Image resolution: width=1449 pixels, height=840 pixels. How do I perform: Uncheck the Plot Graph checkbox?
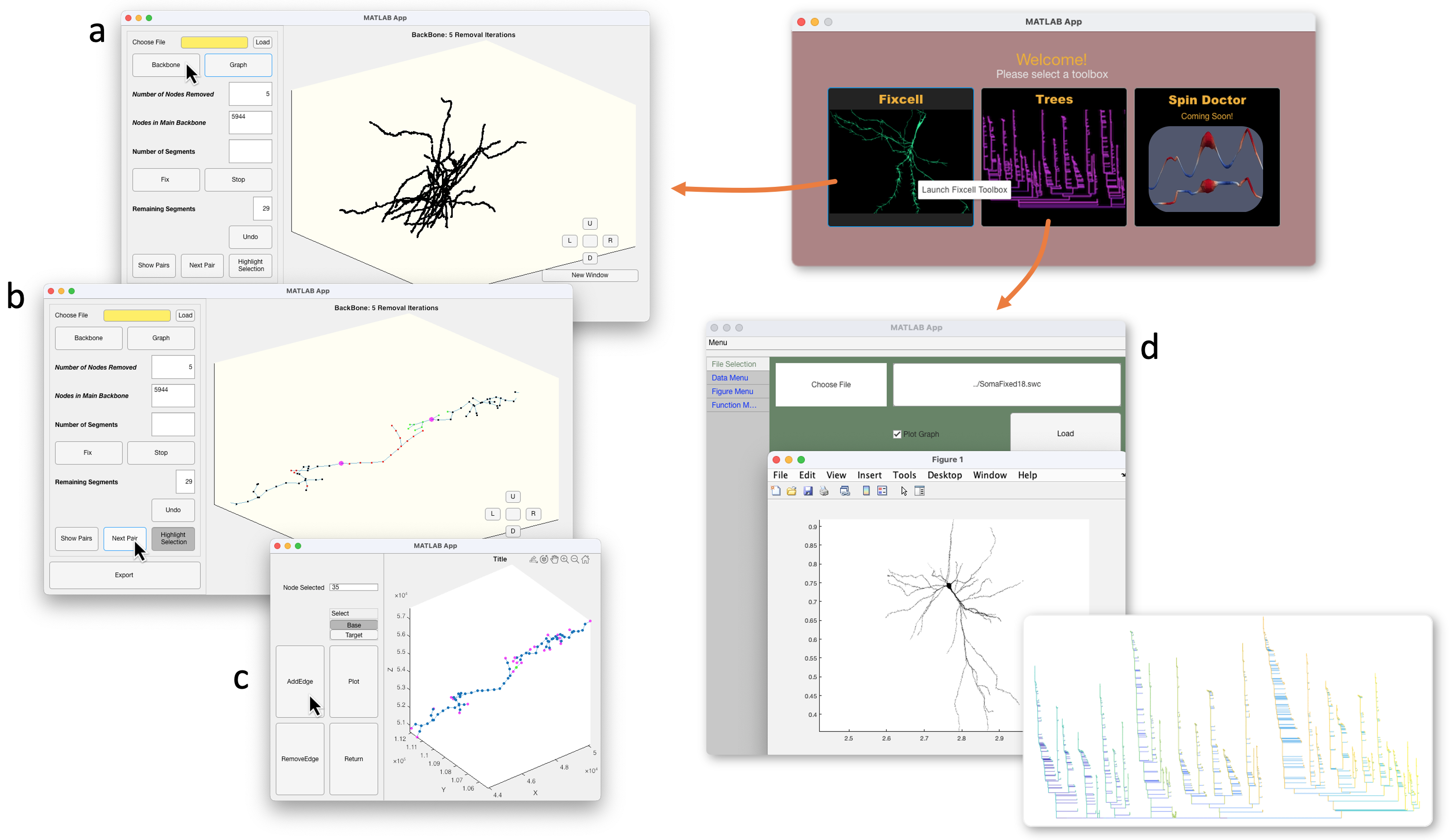[x=897, y=434]
